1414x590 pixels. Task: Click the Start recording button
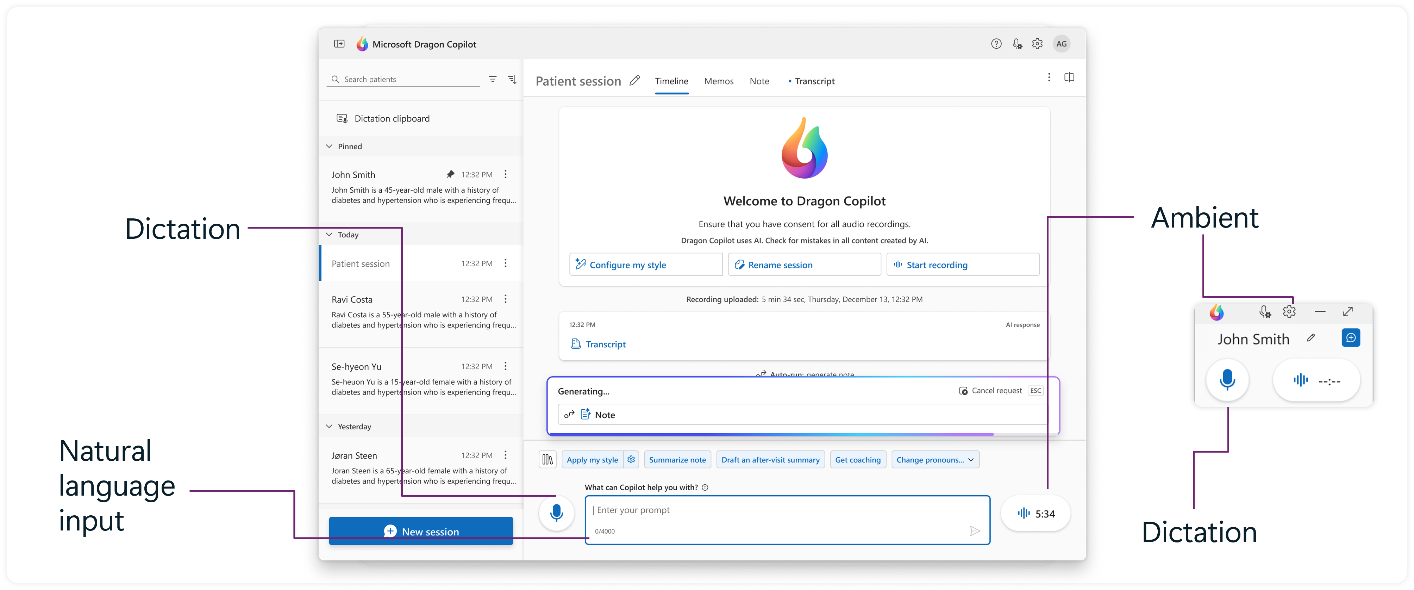pyautogui.click(x=963, y=265)
